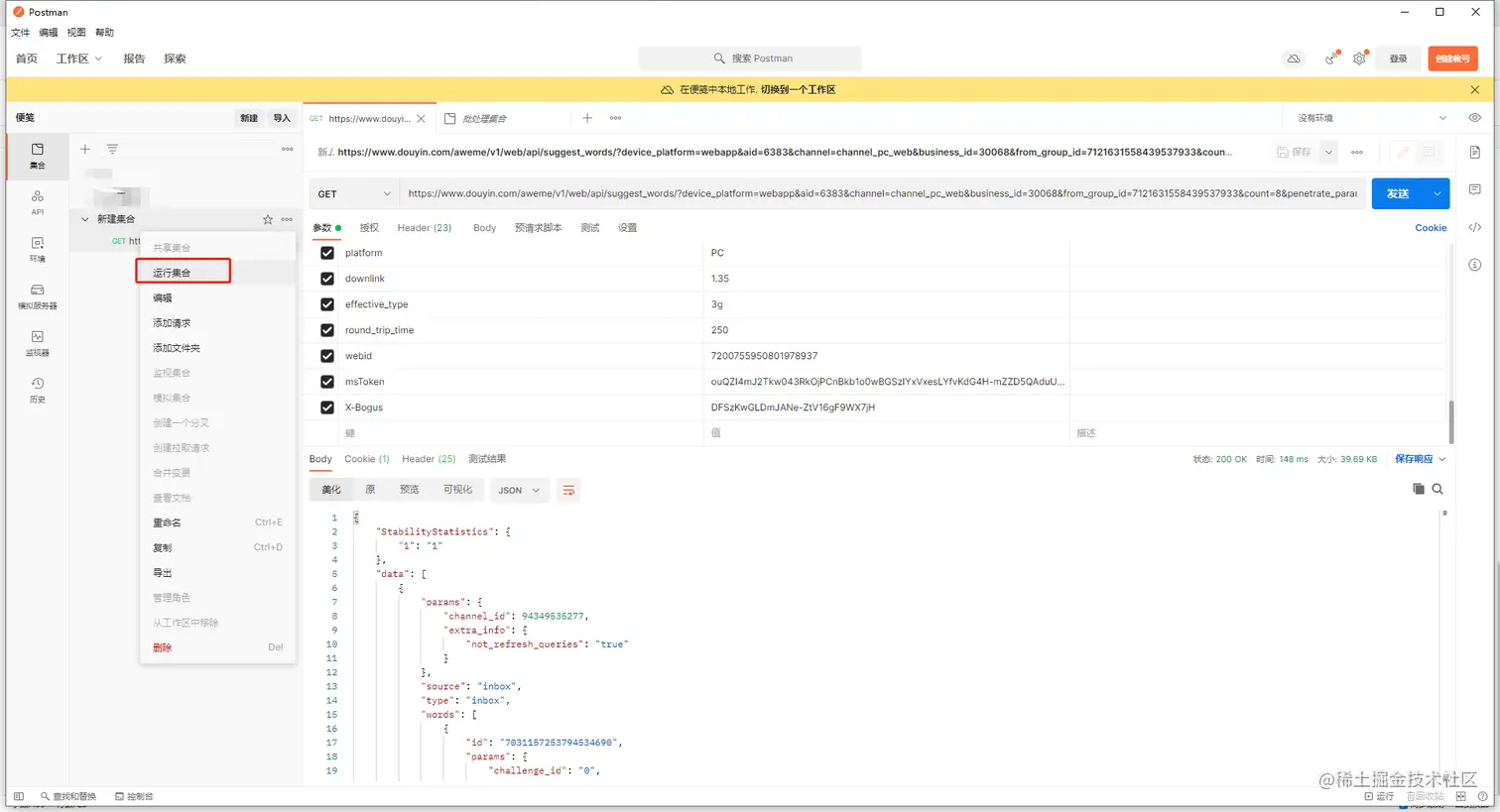Open the request info icon in the right sidebar

1475,265
